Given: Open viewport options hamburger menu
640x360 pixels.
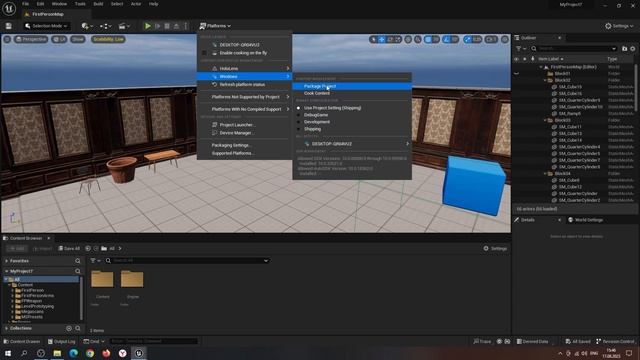Looking at the screenshot, I should click(7, 39).
